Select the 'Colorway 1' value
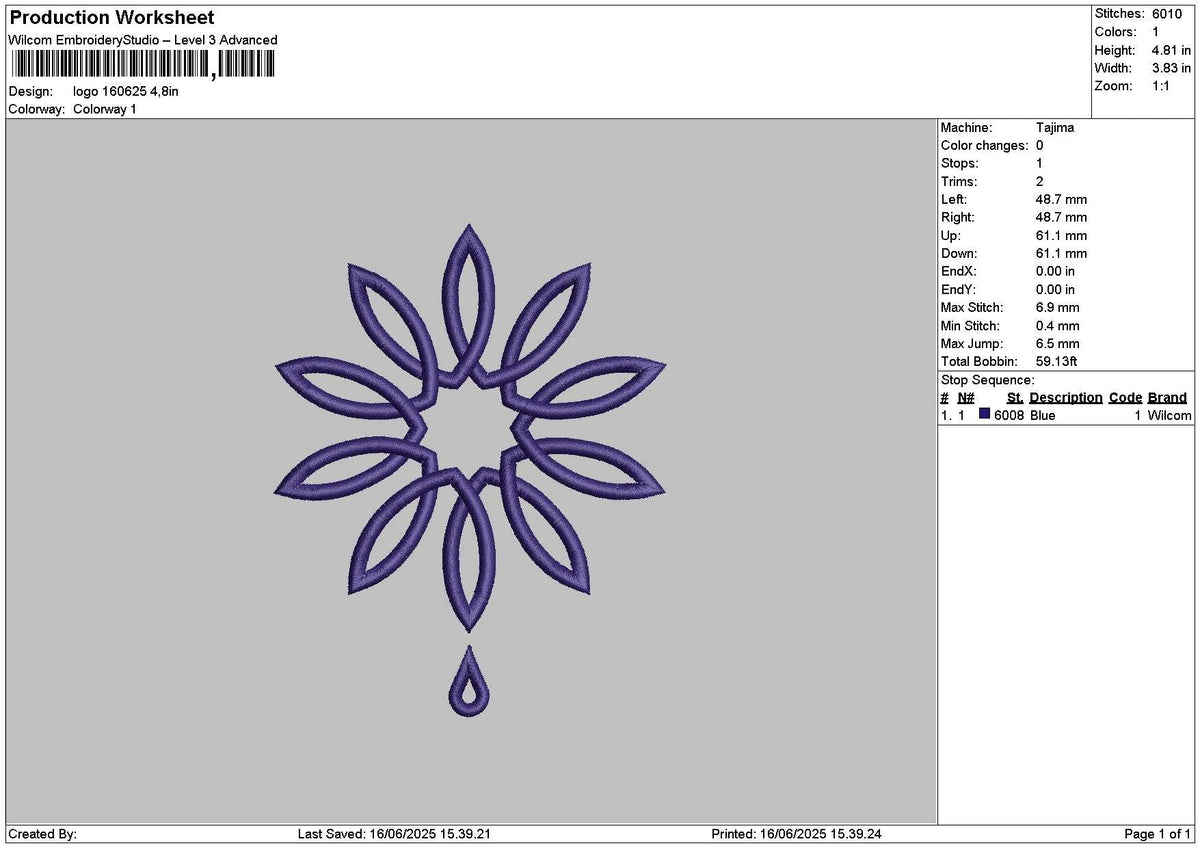This screenshot has width=1200, height=848. point(105,109)
